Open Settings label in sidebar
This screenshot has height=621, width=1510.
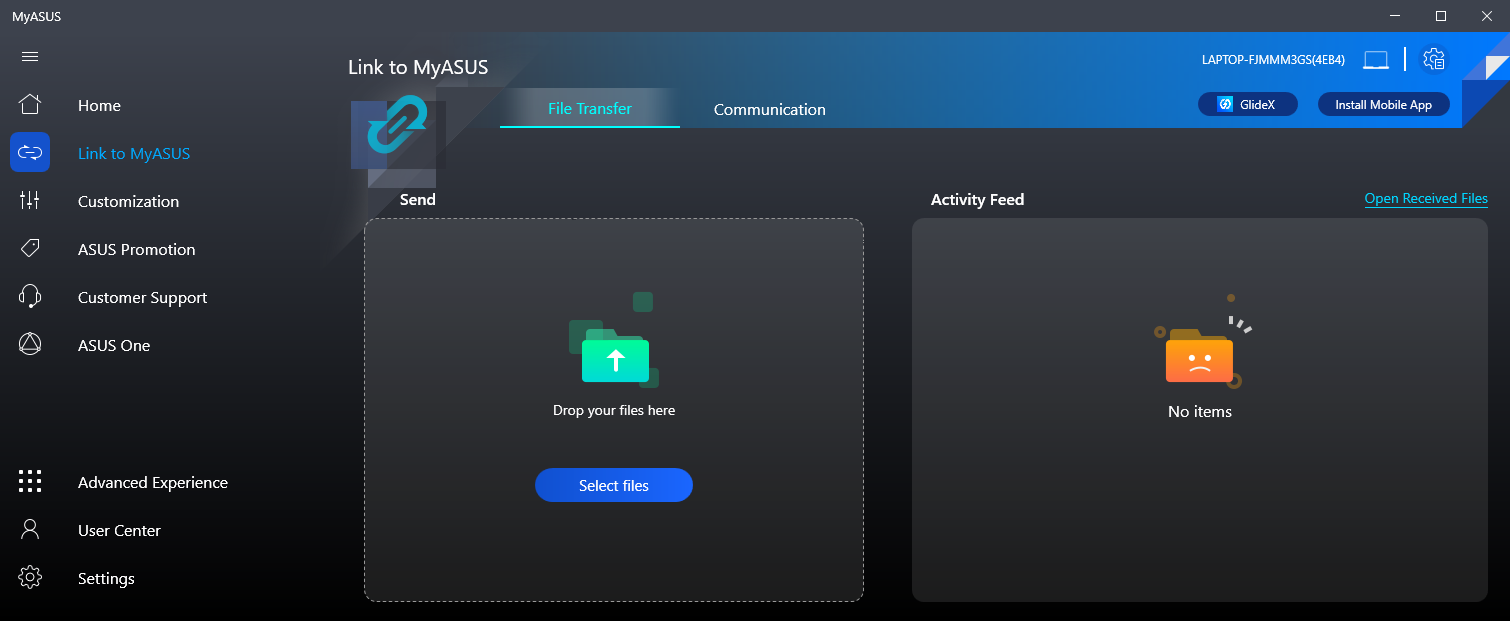[x=106, y=578]
